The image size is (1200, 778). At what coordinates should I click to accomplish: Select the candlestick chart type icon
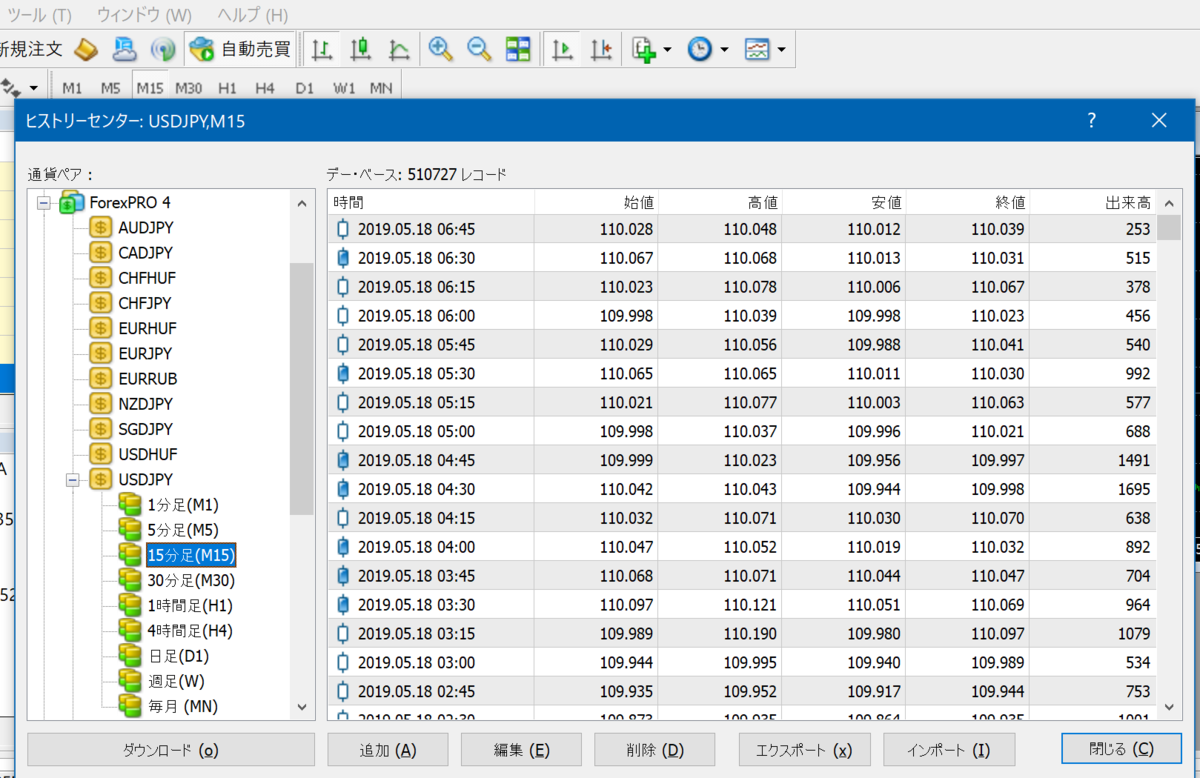pos(360,49)
